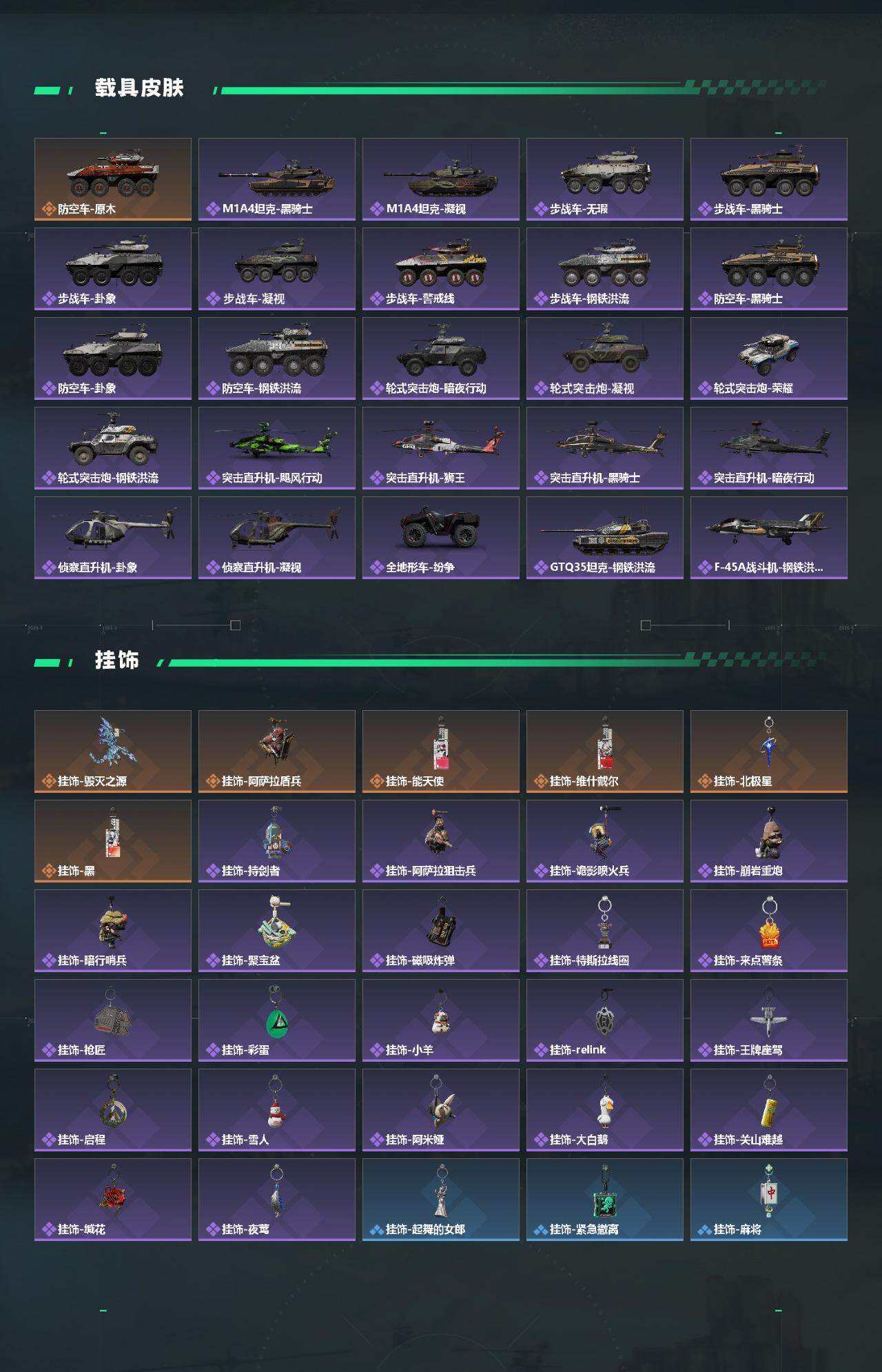Click the 载具皮肤 section heading
This screenshot has width=882, height=1372.
click(139, 88)
